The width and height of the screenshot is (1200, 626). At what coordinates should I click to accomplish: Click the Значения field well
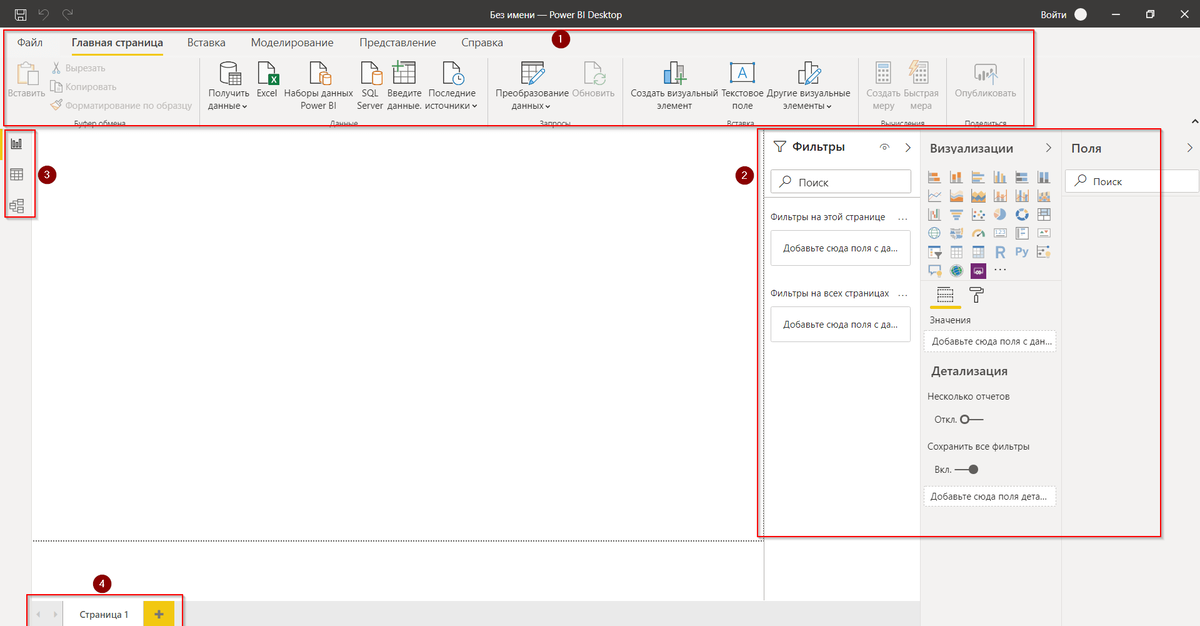990,341
